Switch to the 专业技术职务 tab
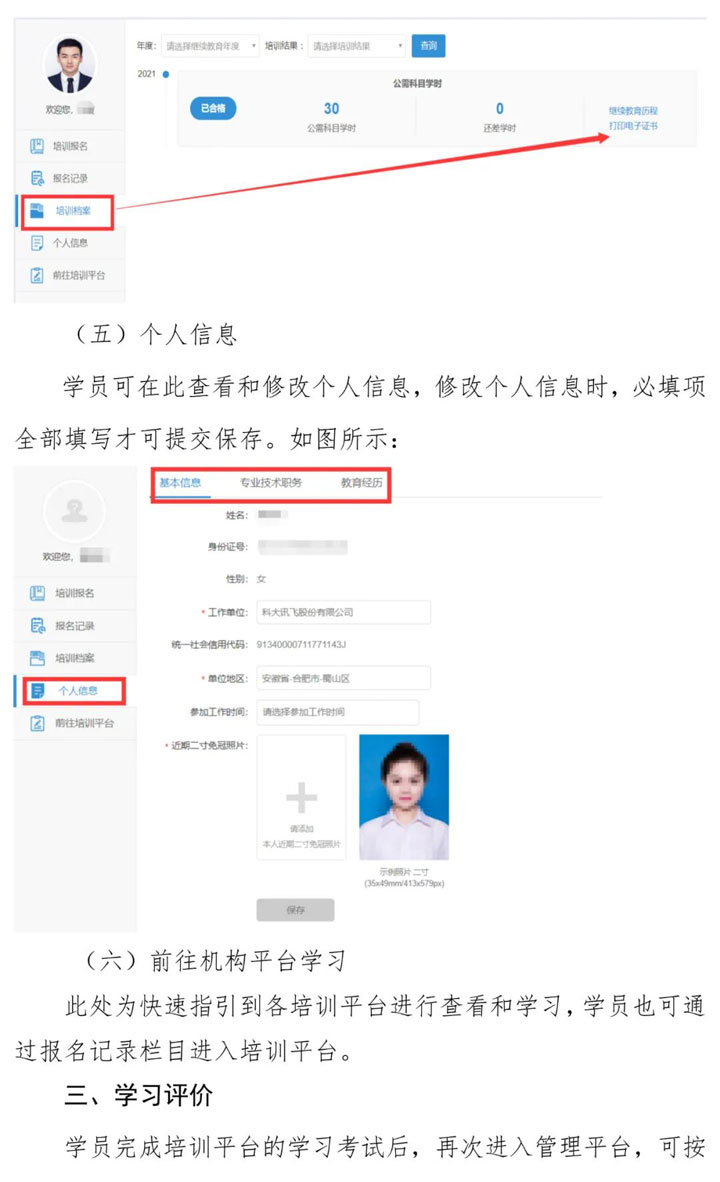The height and width of the screenshot is (1182, 720). pyautogui.click(x=270, y=483)
